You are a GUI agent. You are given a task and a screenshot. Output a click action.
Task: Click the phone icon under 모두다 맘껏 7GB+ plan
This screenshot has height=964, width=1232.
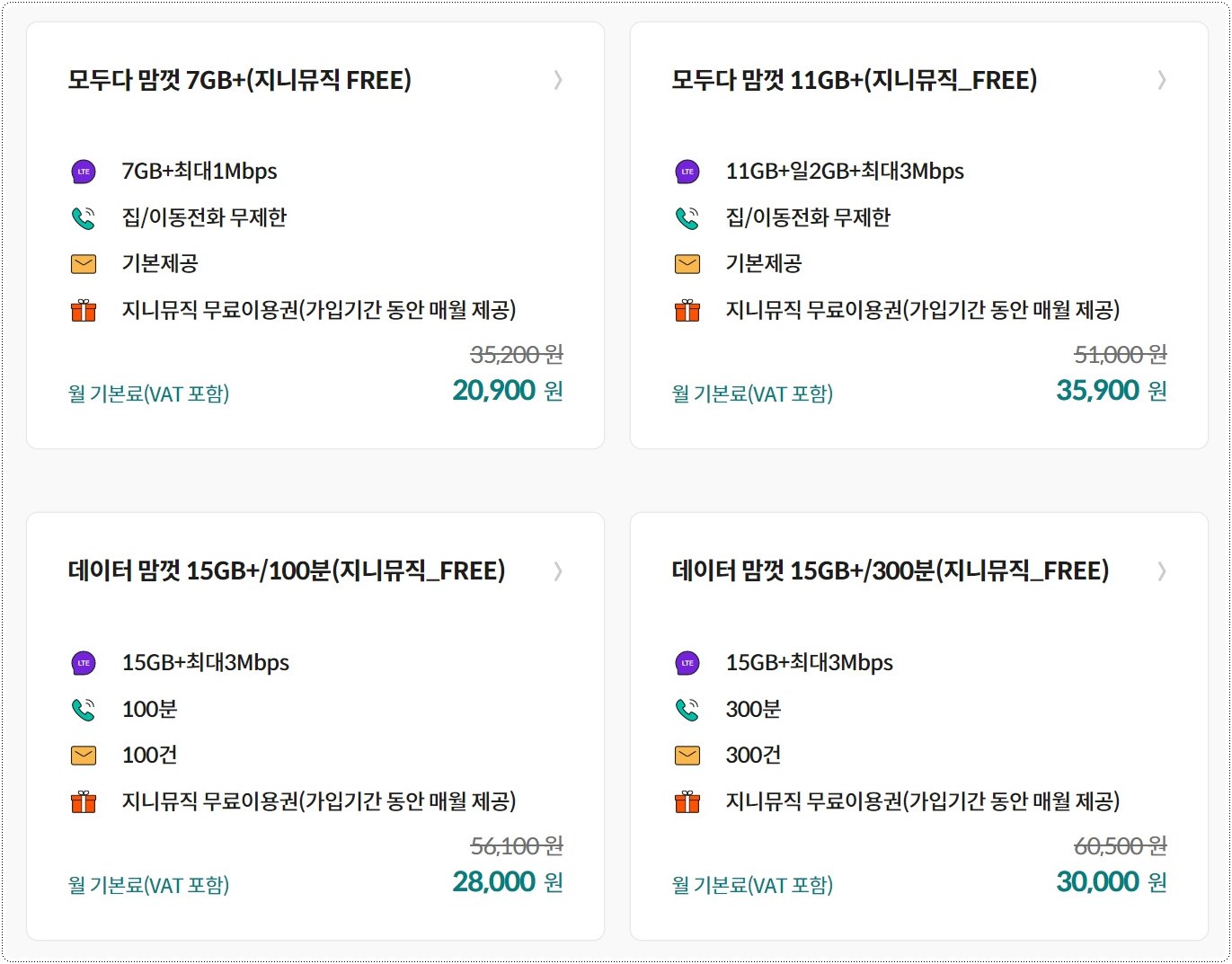pyautogui.click(x=84, y=217)
